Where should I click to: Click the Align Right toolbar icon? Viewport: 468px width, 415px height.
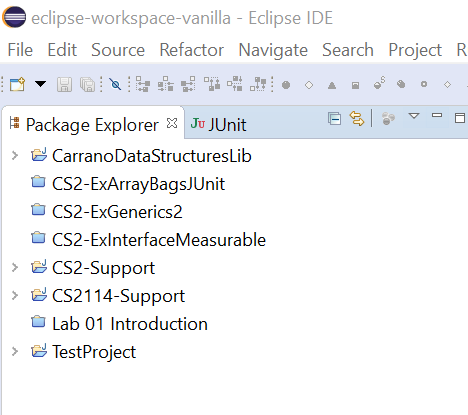tap(188, 84)
